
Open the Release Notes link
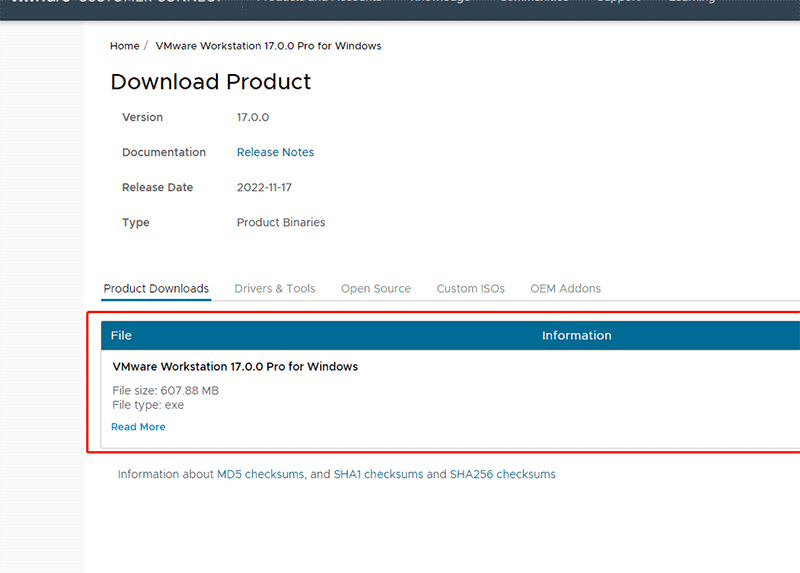(275, 152)
